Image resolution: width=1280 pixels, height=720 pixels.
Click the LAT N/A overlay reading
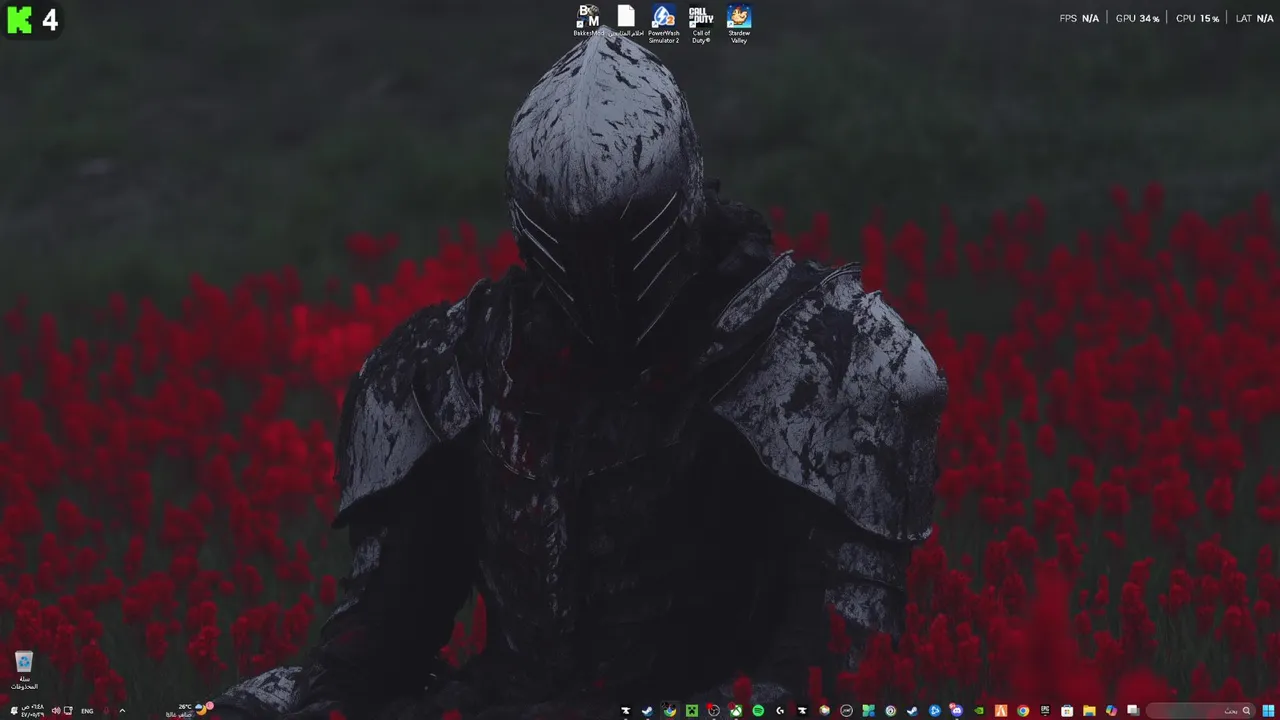click(1254, 18)
